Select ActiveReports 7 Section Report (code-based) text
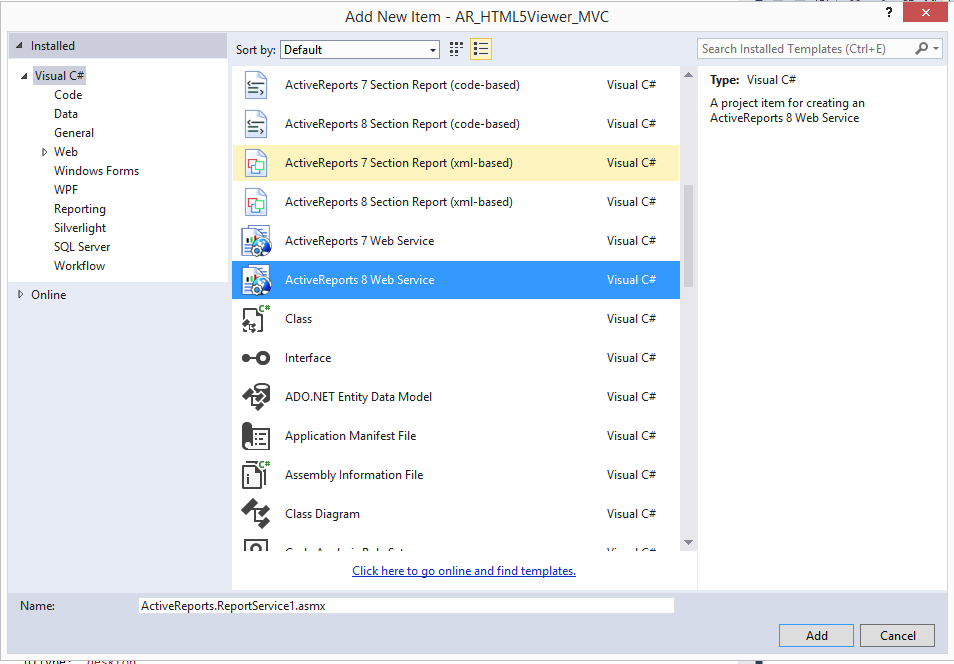The image size is (954, 664). coord(402,85)
